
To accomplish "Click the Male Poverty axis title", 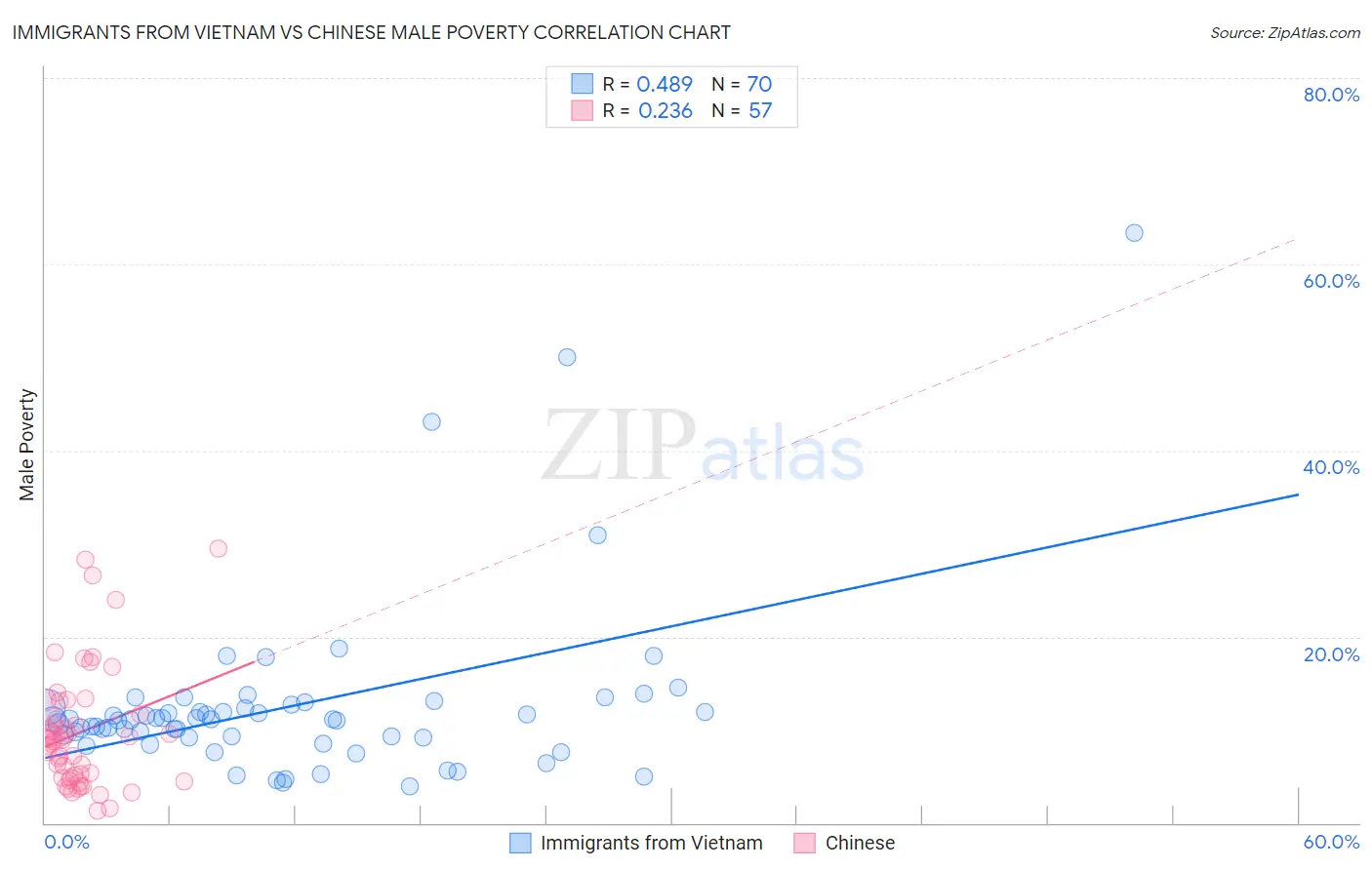I will [x=26, y=445].
